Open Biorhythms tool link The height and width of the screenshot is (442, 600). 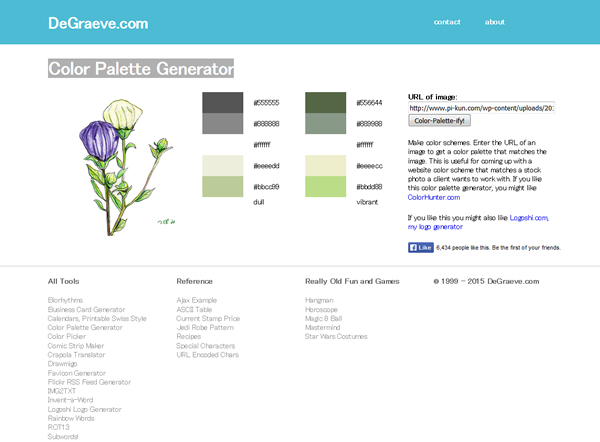tap(65, 300)
